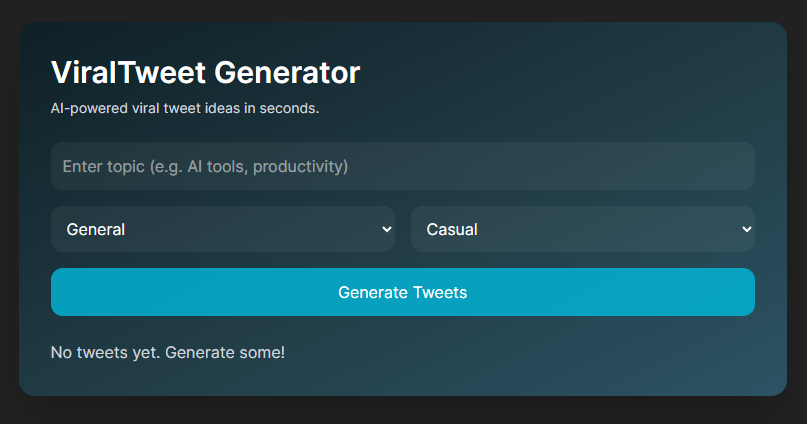
Task: Select the 'Casual' label in tone selector
Action: (452, 229)
